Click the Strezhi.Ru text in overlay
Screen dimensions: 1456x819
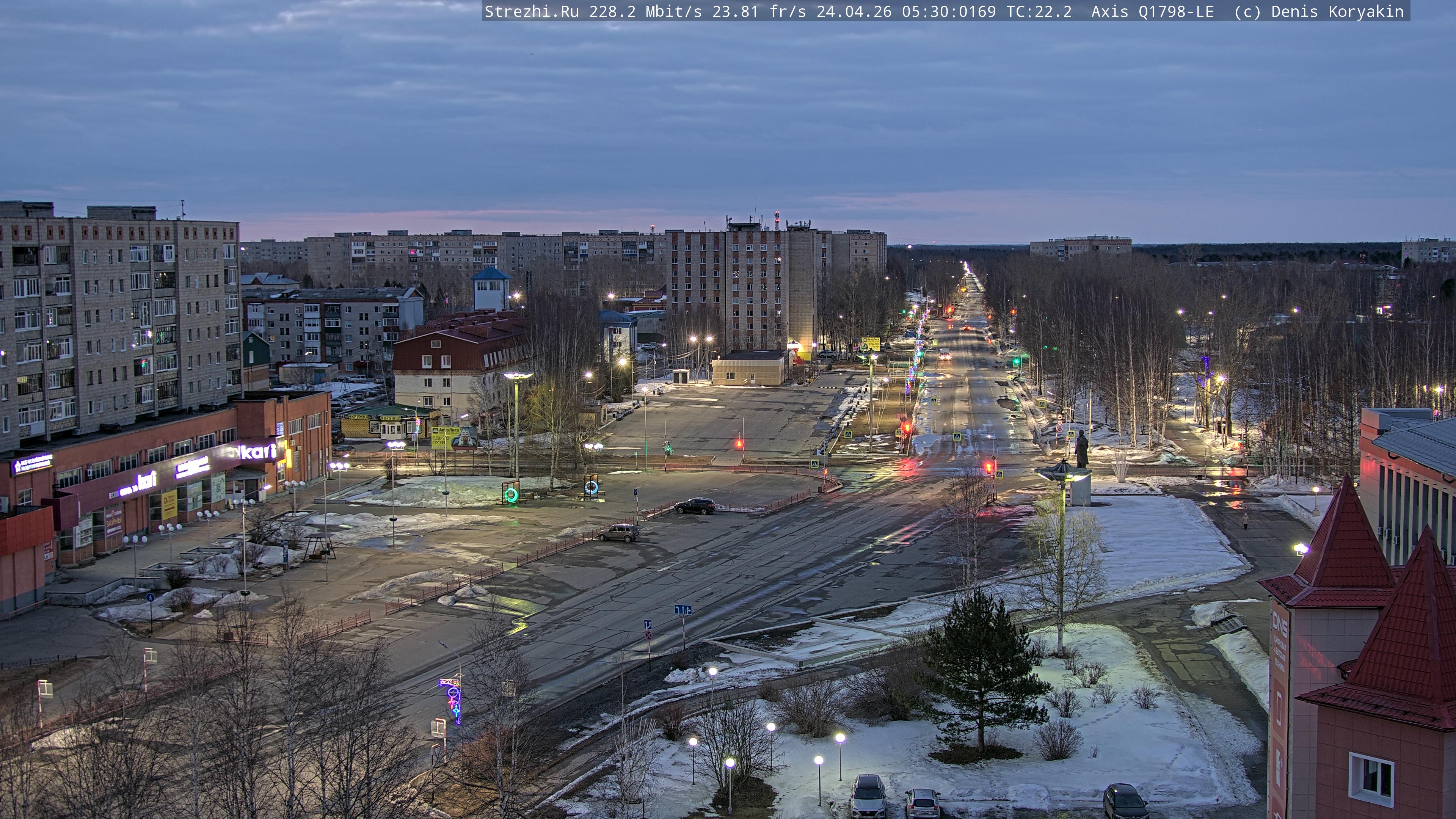[x=531, y=11]
